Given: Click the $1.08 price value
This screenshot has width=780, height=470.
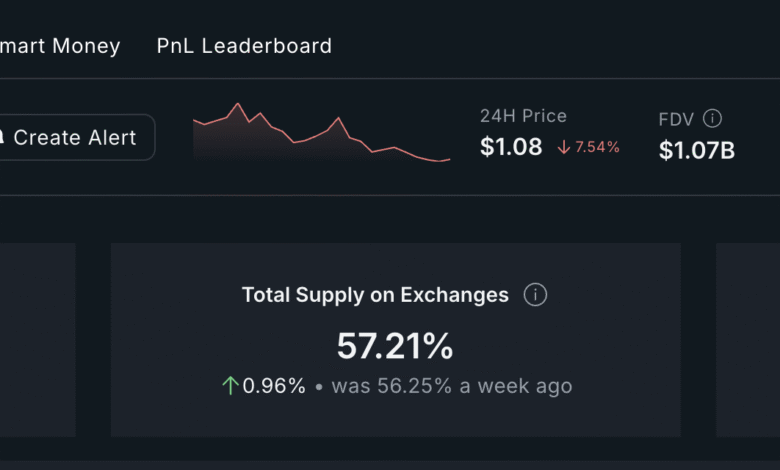Looking at the screenshot, I should pyautogui.click(x=511, y=147).
